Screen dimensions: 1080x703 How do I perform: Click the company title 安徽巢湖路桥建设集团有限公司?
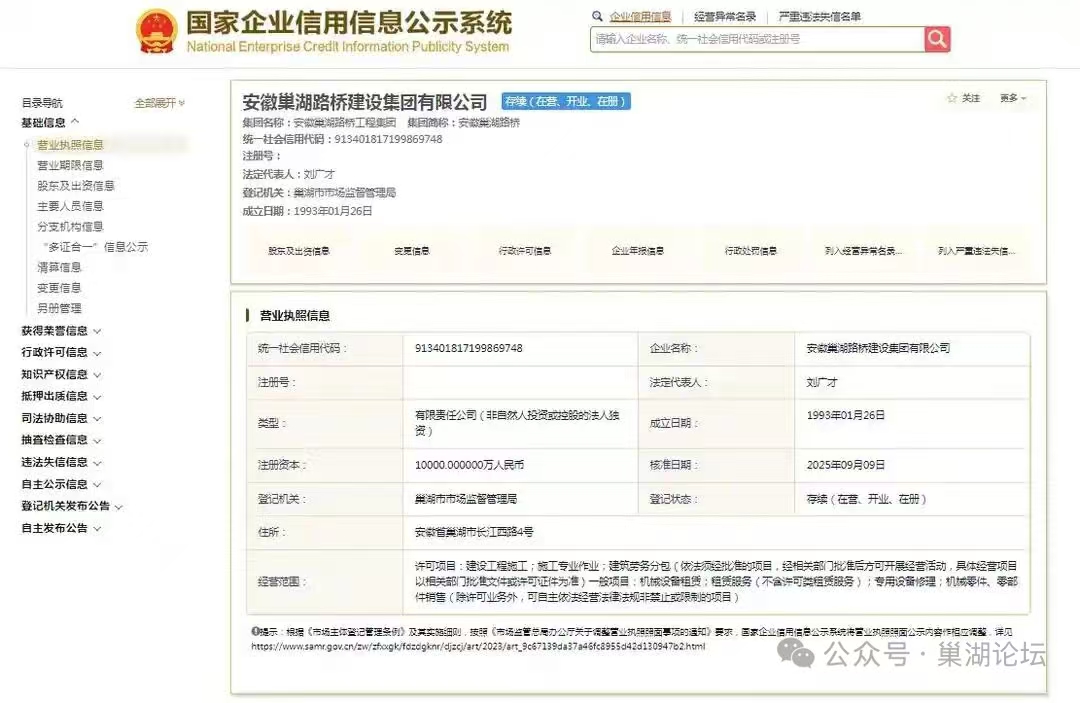pos(365,103)
